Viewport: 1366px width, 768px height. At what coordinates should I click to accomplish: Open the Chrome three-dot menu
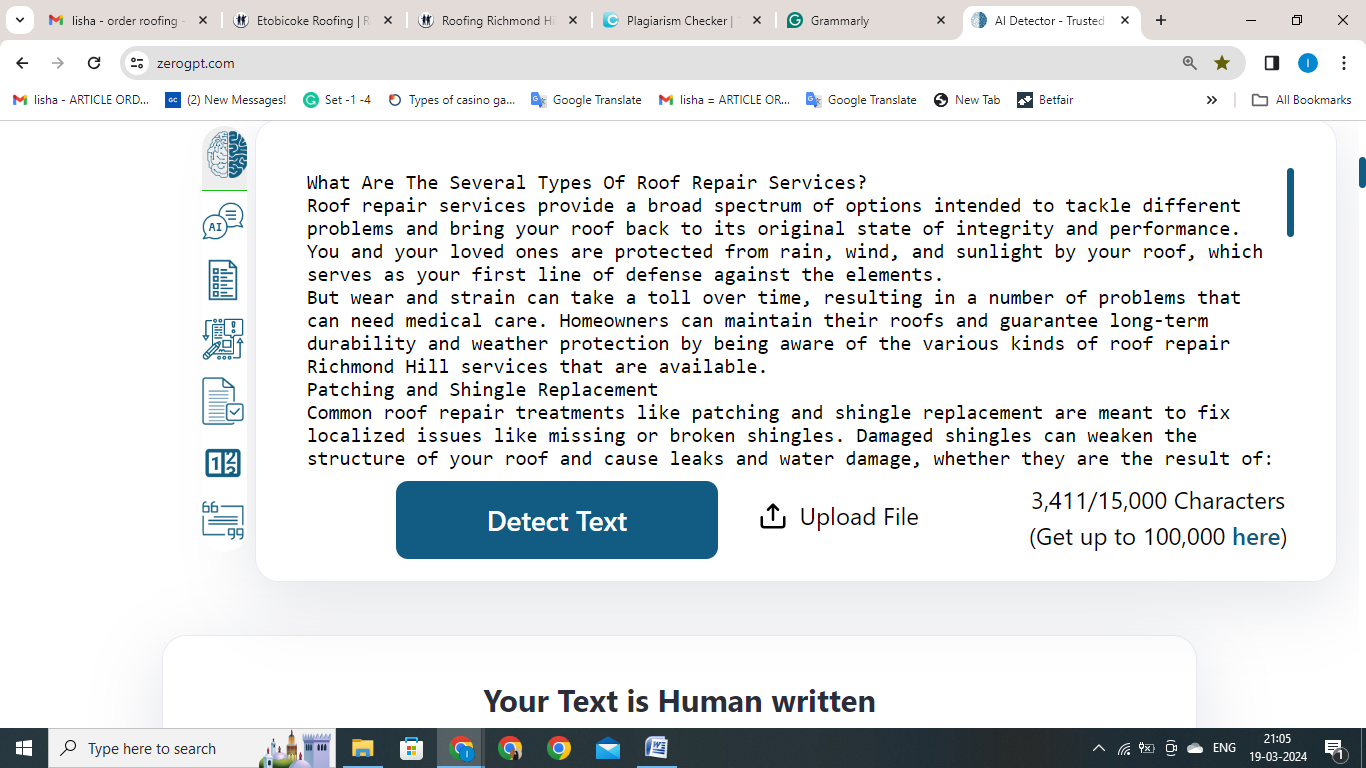pyautogui.click(x=1343, y=63)
